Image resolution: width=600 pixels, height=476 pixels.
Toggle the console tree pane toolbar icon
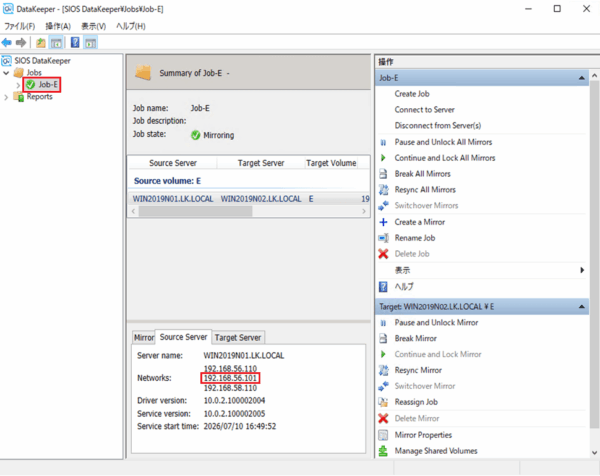pyautogui.click(x=56, y=42)
